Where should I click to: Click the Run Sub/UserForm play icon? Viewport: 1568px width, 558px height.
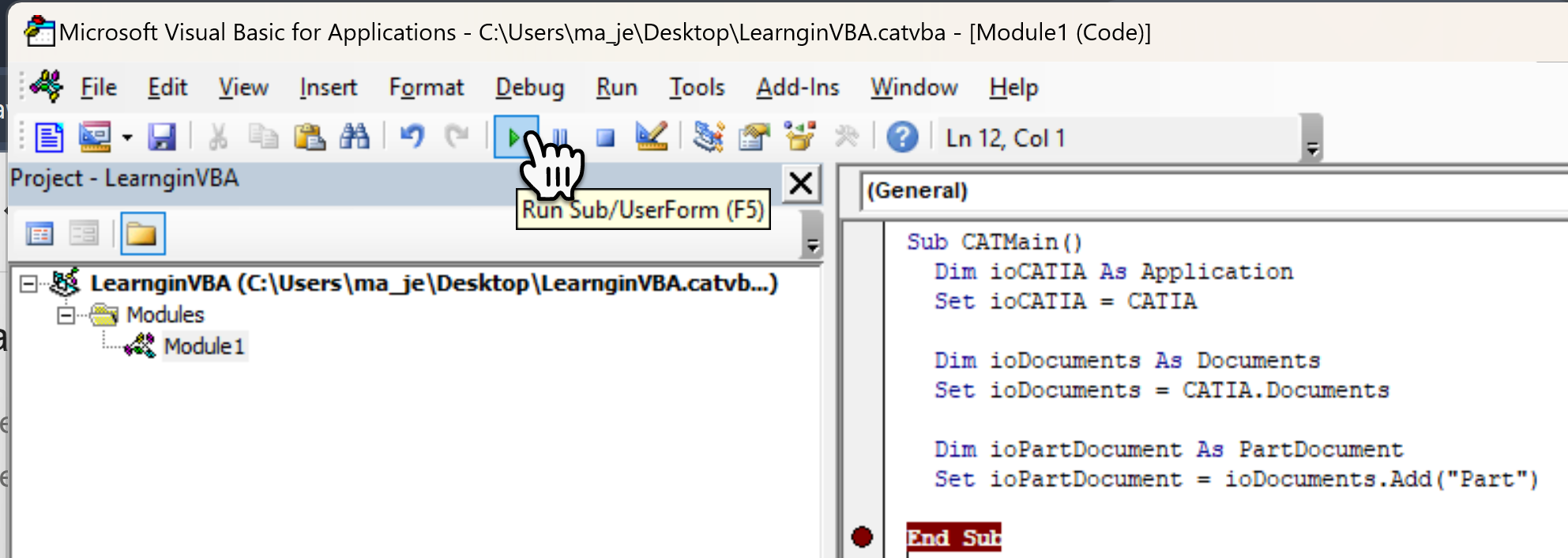514,138
